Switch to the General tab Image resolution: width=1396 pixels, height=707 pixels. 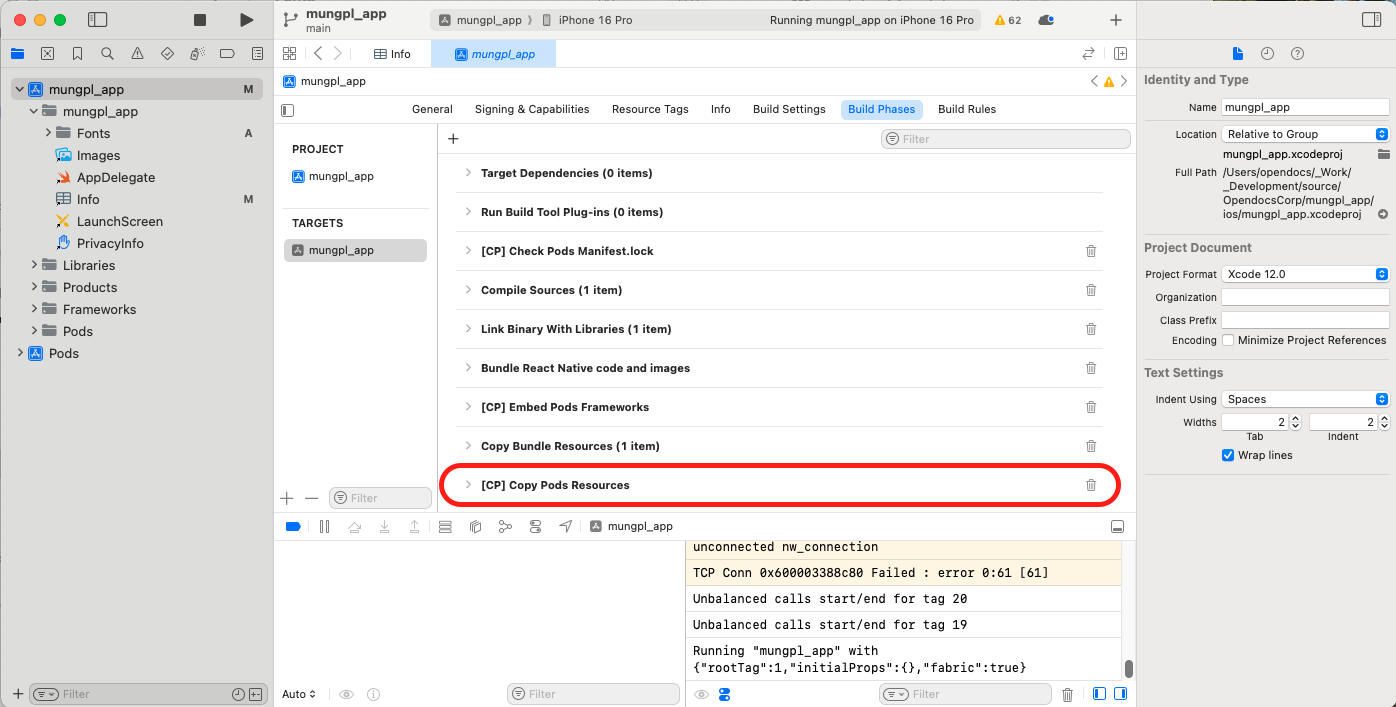[x=432, y=109]
